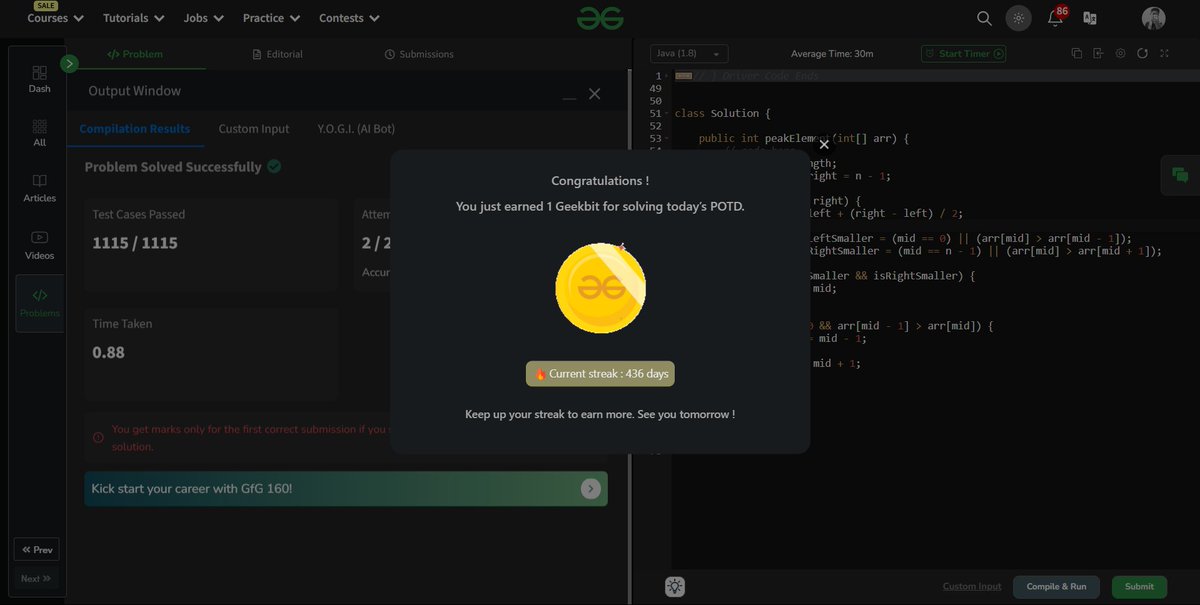Open the Custom Input link in editor footer

[972, 587]
